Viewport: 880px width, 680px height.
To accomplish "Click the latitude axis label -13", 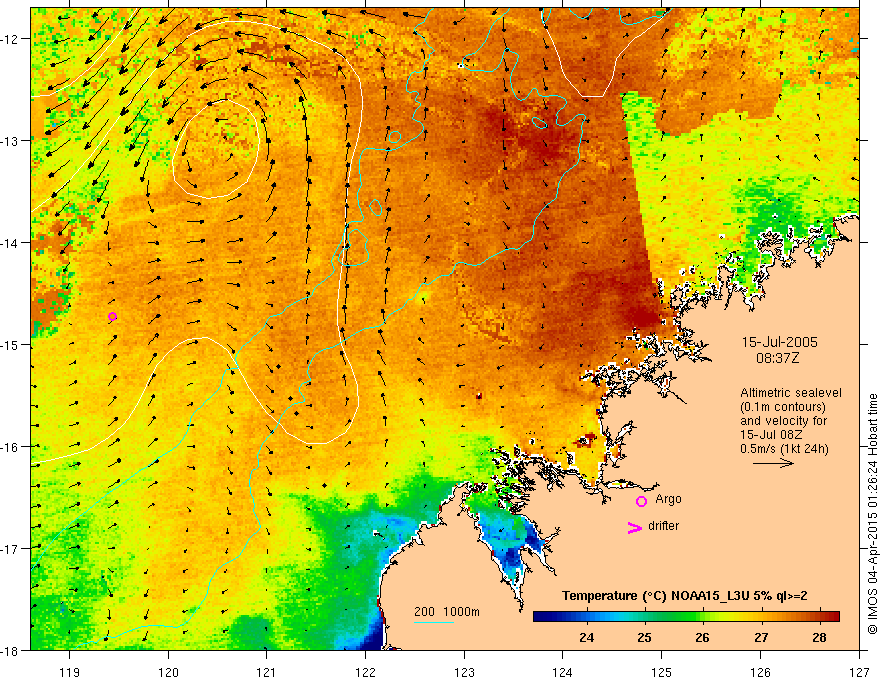I will tap(10, 141).
